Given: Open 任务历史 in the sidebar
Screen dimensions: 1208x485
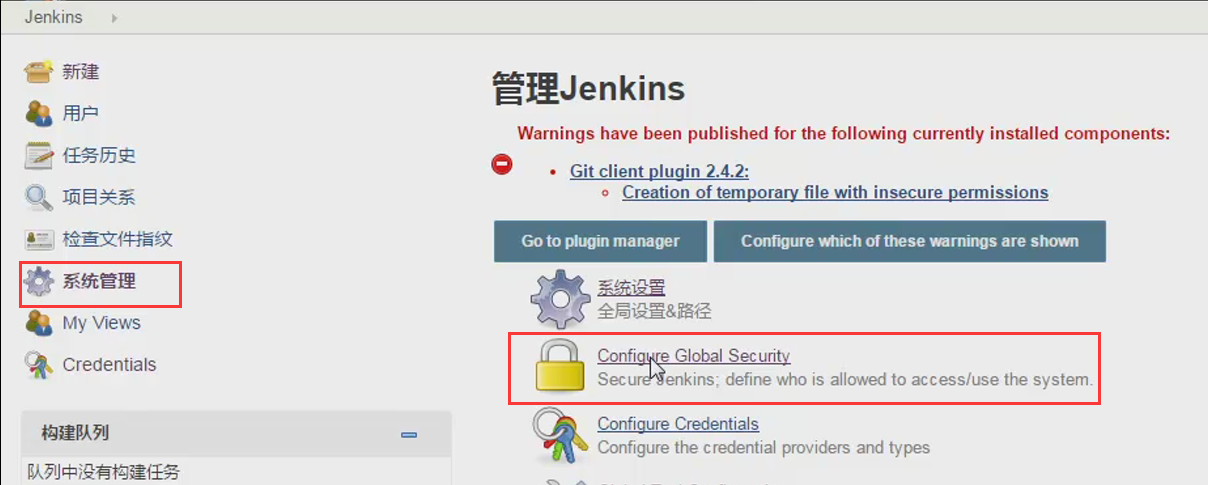Looking at the screenshot, I should coord(99,155).
